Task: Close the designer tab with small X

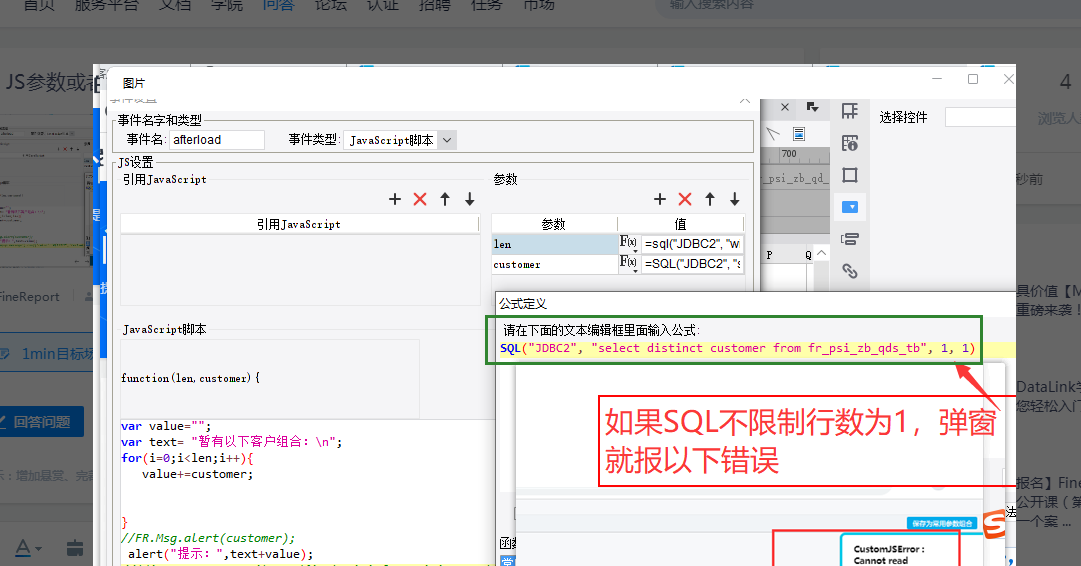Action: pos(785,107)
